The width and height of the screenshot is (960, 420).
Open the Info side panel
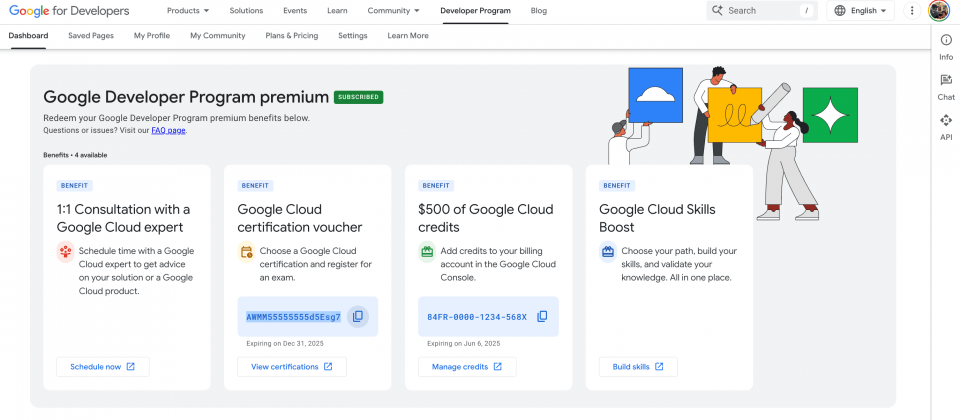click(946, 47)
